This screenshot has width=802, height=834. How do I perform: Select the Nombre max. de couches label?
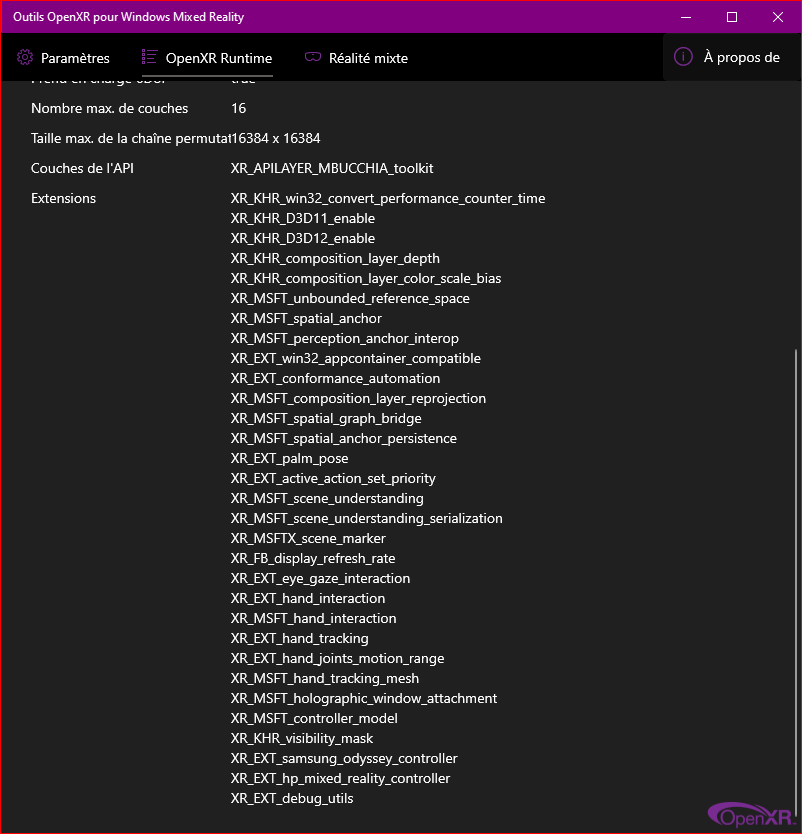[x=110, y=109]
